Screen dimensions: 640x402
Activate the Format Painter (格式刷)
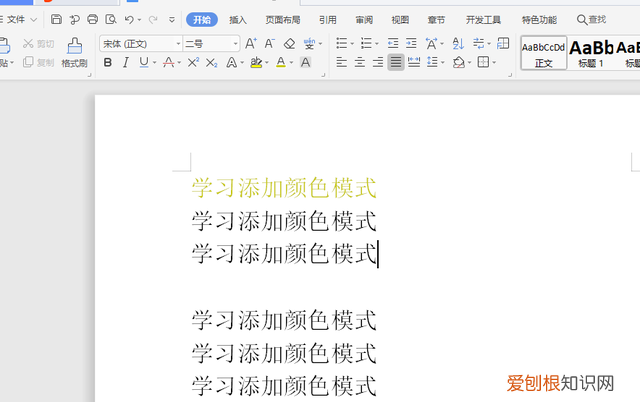click(x=74, y=52)
